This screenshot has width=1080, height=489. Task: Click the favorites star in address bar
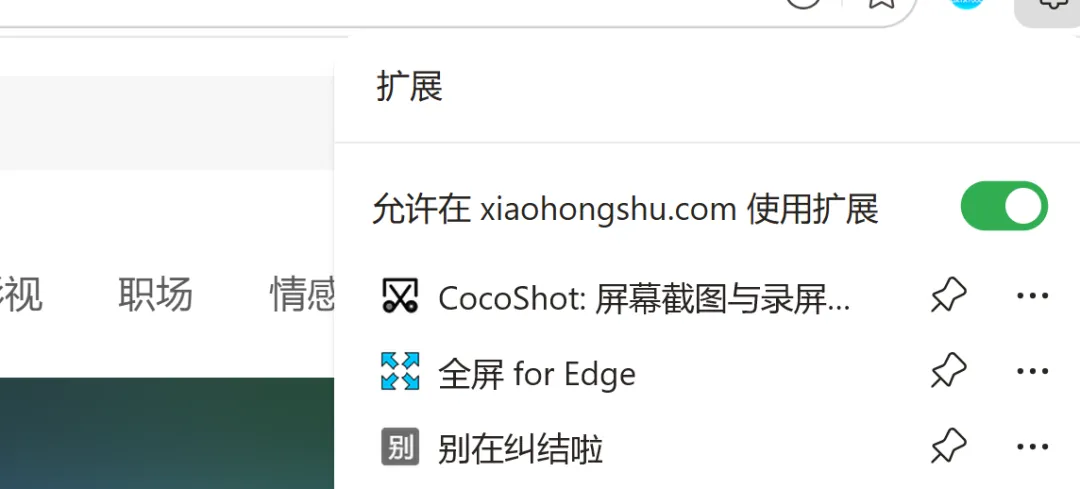coord(880,3)
